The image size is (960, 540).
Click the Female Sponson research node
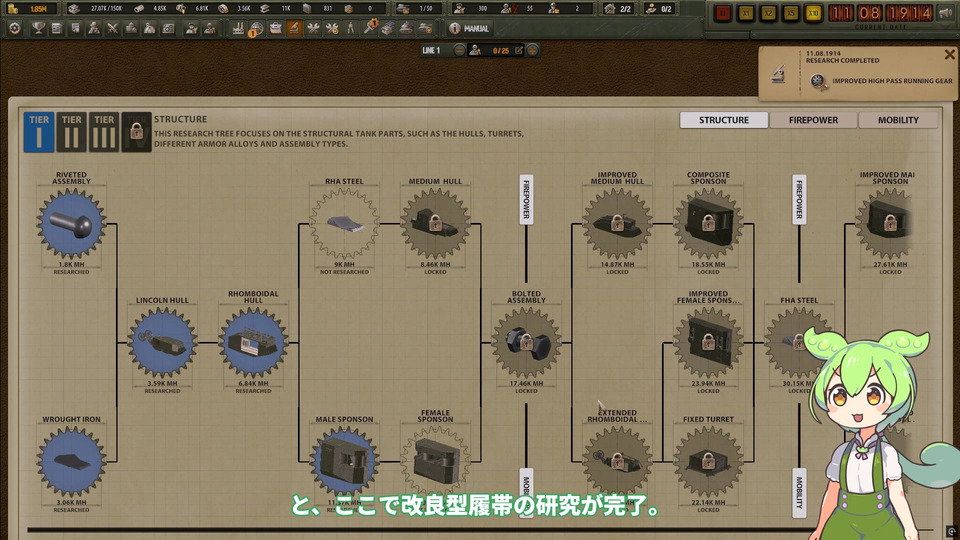tap(435, 462)
